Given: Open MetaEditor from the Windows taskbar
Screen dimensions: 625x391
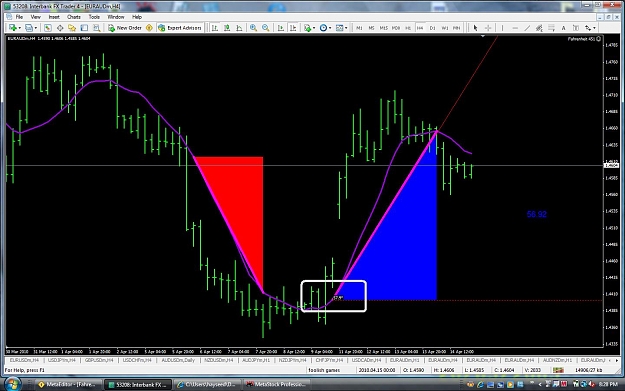Looking at the screenshot, I should pos(67,385).
